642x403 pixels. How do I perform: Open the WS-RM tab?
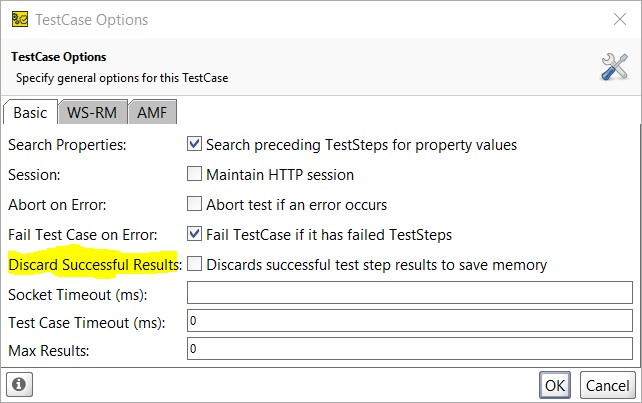pyautogui.click(x=93, y=112)
